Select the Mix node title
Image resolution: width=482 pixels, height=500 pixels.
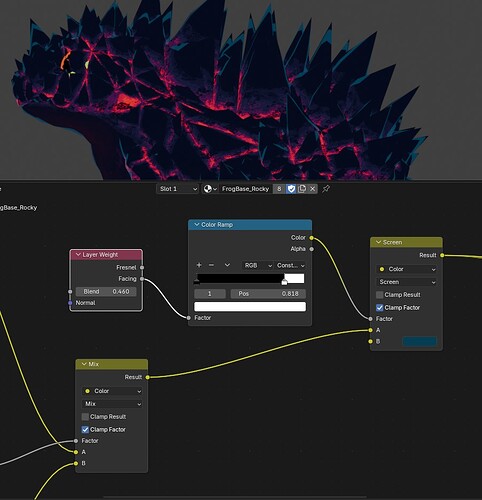point(94,364)
